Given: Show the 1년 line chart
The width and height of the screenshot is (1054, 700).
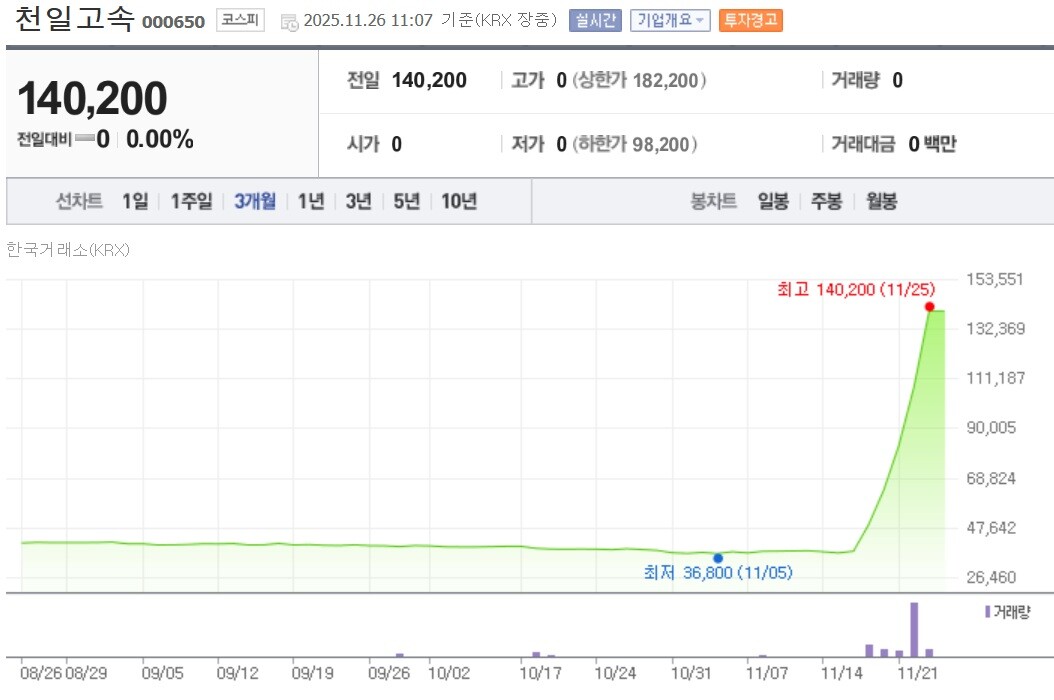Looking at the screenshot, I should point(311,201).
